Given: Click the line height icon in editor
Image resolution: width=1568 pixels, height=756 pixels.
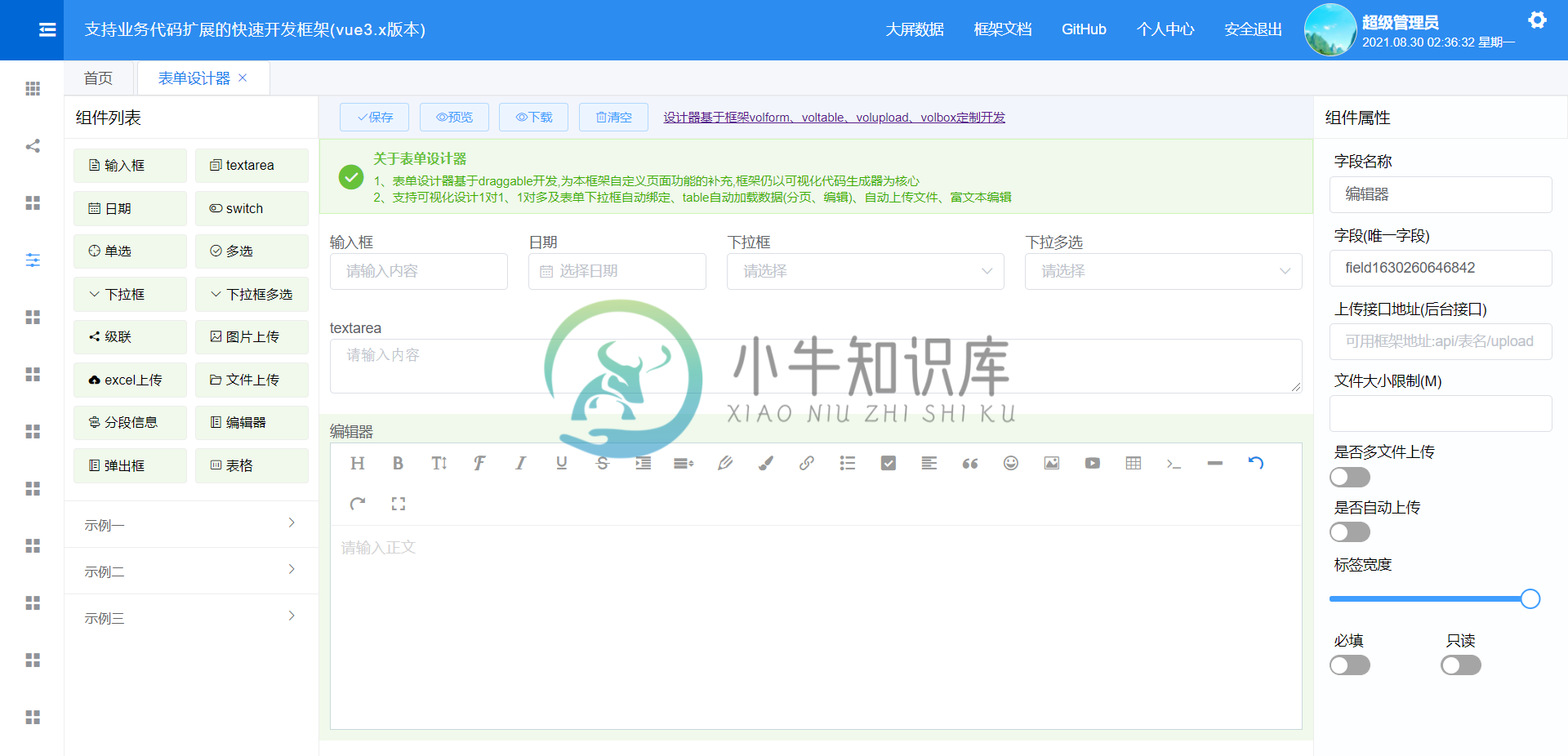Looking at the screenshot, I should point(684,464).
